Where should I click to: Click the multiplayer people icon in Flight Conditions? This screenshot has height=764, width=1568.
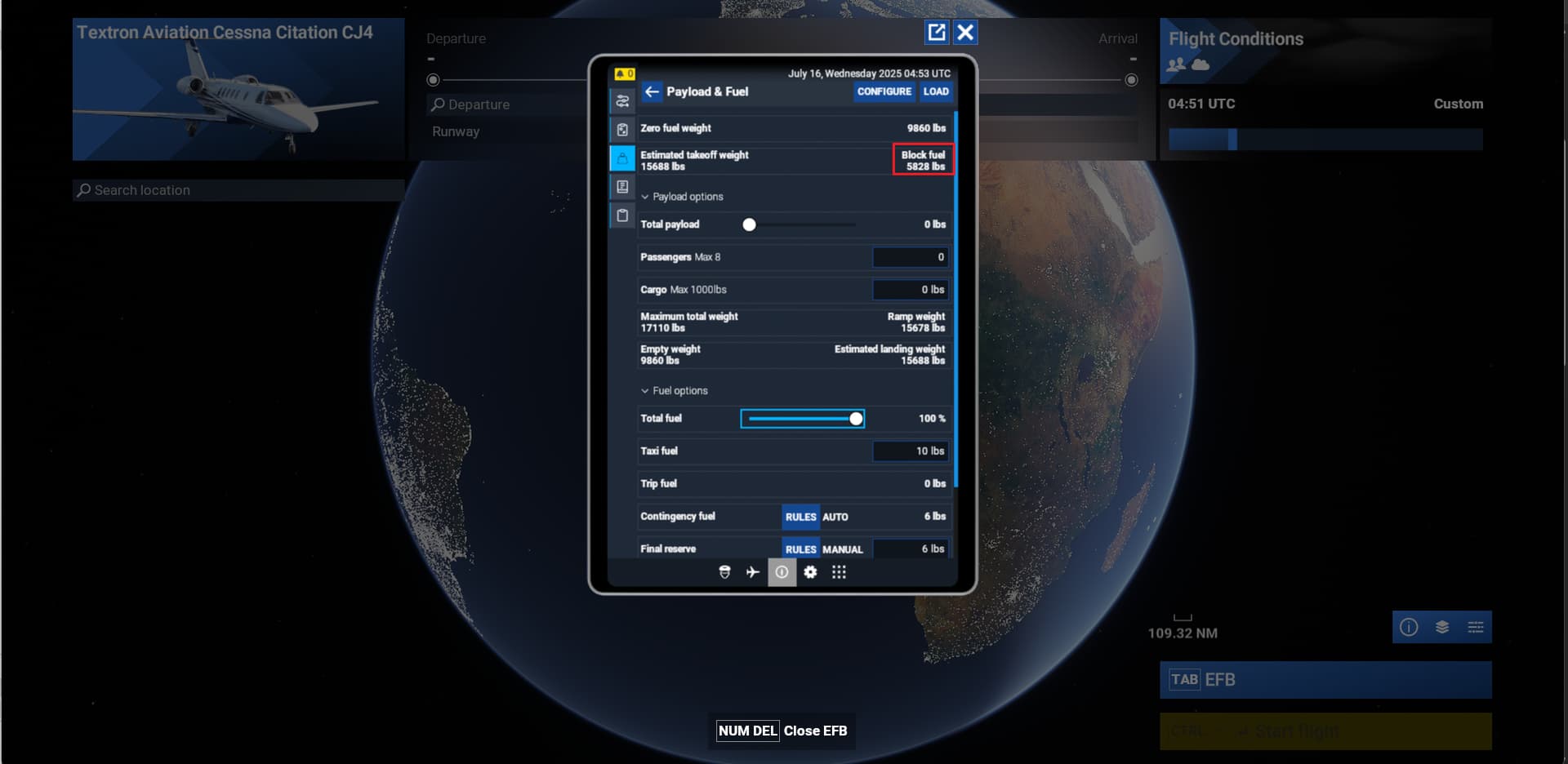1177,64
